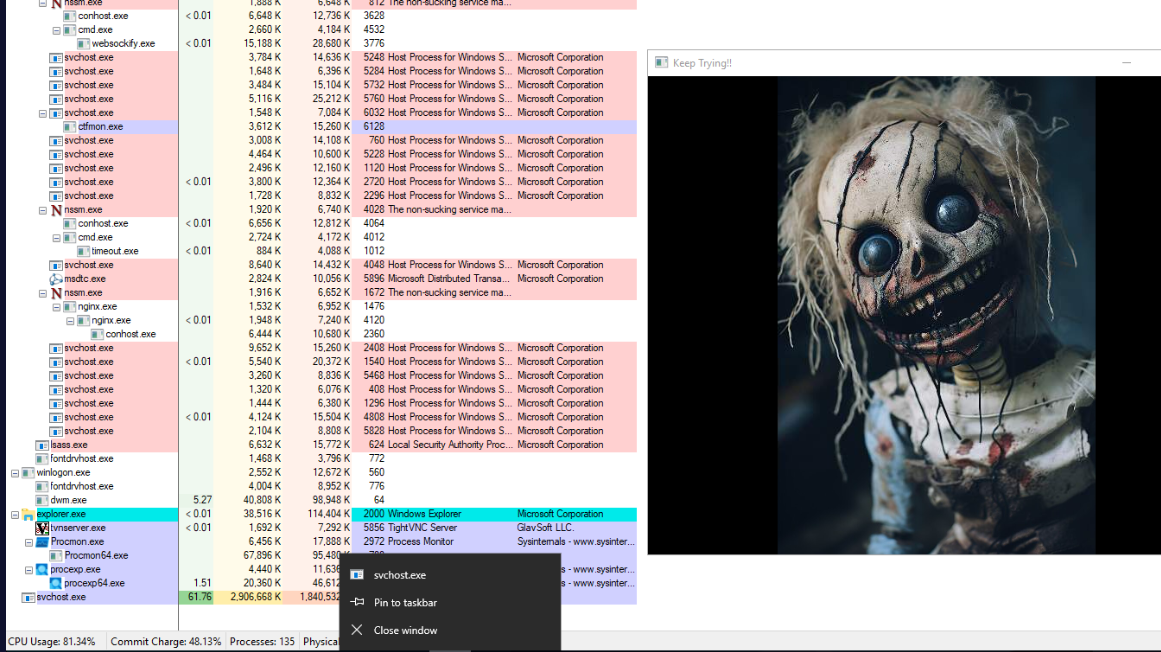Select the websockify.exe process row
This screenshot has width=1161, height=652.
[123, 44]
